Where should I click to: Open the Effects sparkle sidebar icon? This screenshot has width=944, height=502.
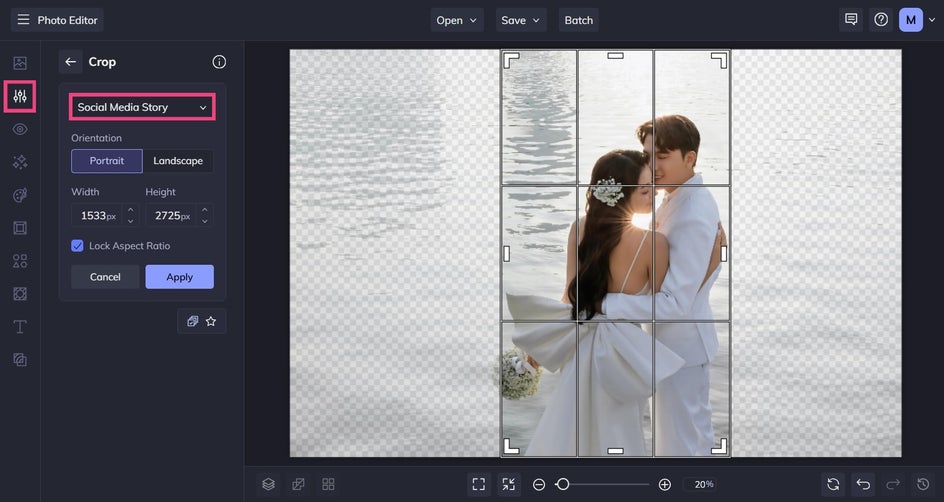click(x=20, y=162)
